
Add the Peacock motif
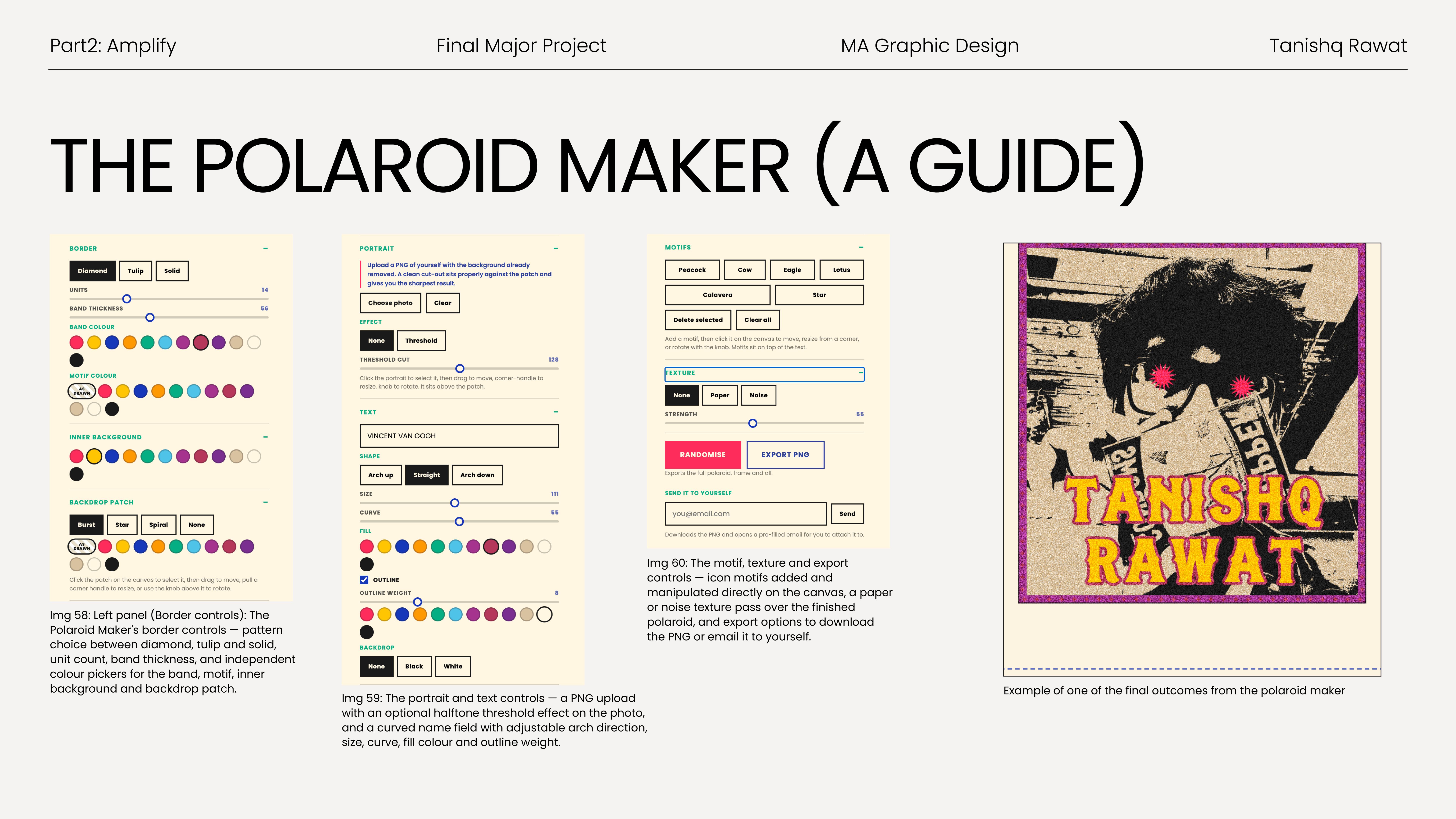click(x=692, y=270)
